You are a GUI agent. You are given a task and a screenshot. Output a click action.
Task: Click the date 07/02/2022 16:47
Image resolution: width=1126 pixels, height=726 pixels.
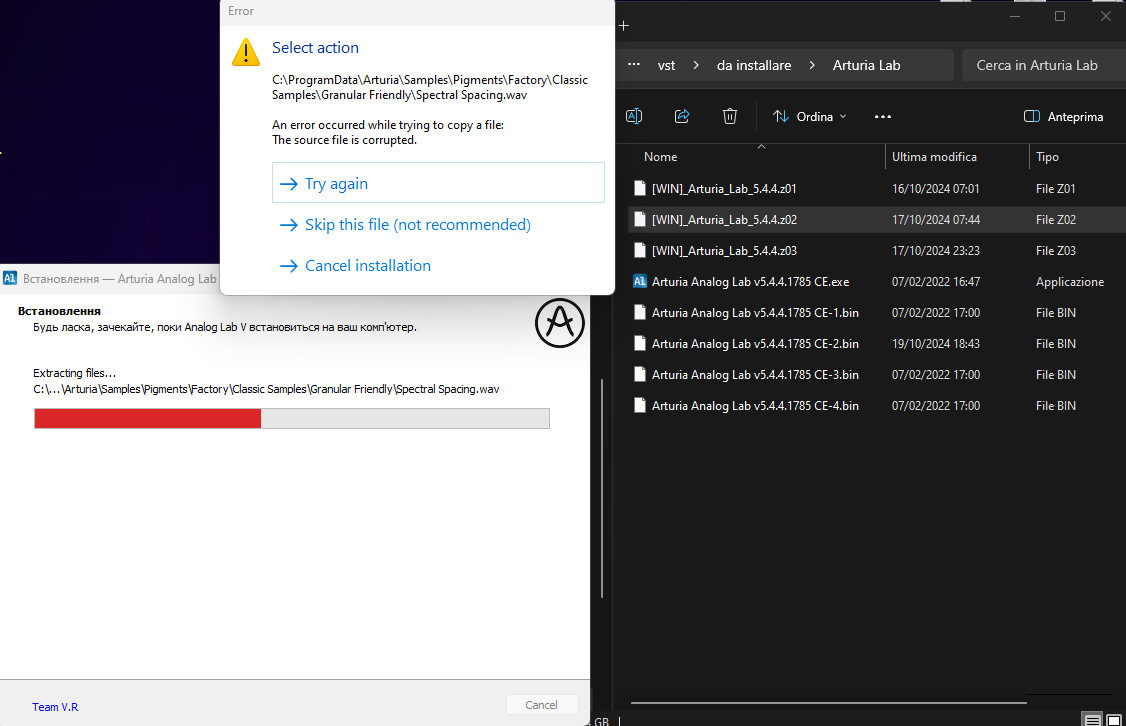(936, 281)
